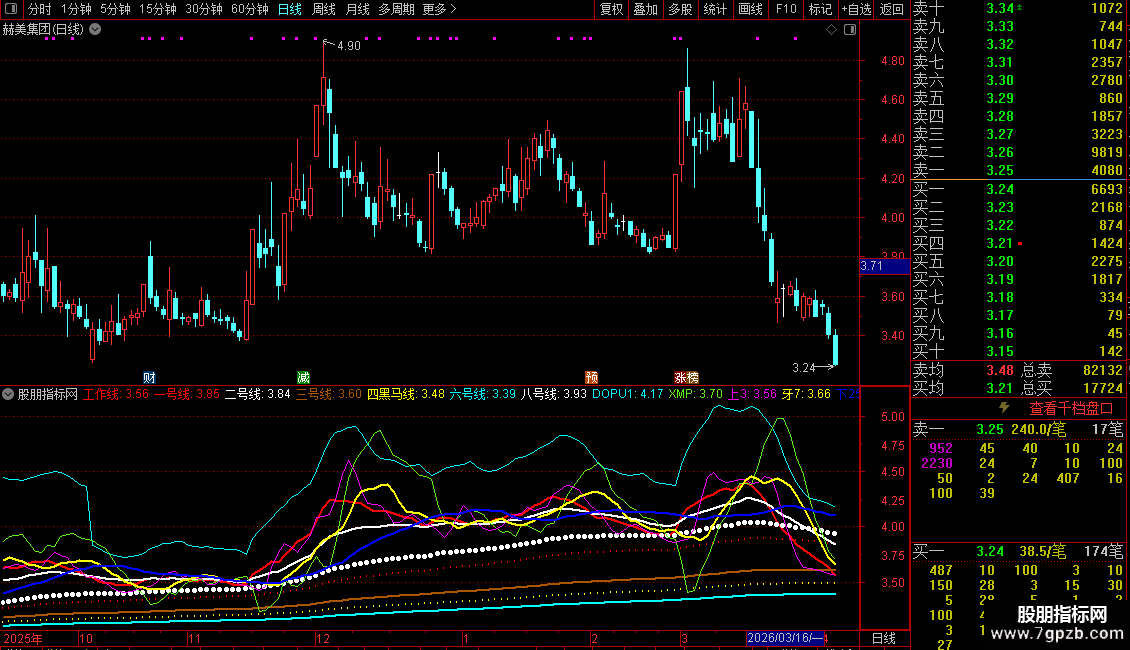Toggle 复权 price adjustment
This screenshot has height=650, width=1130.
[x=611, y=10]
